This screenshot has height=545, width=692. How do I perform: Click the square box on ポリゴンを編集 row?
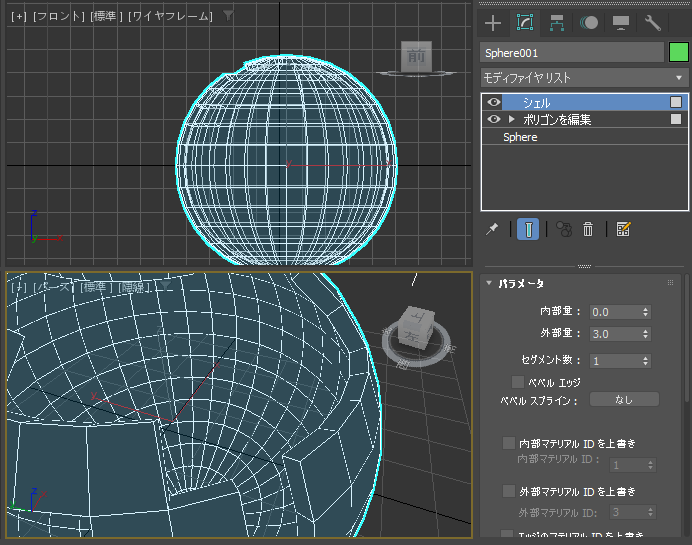pyautogui.click(x=676, y=119)
